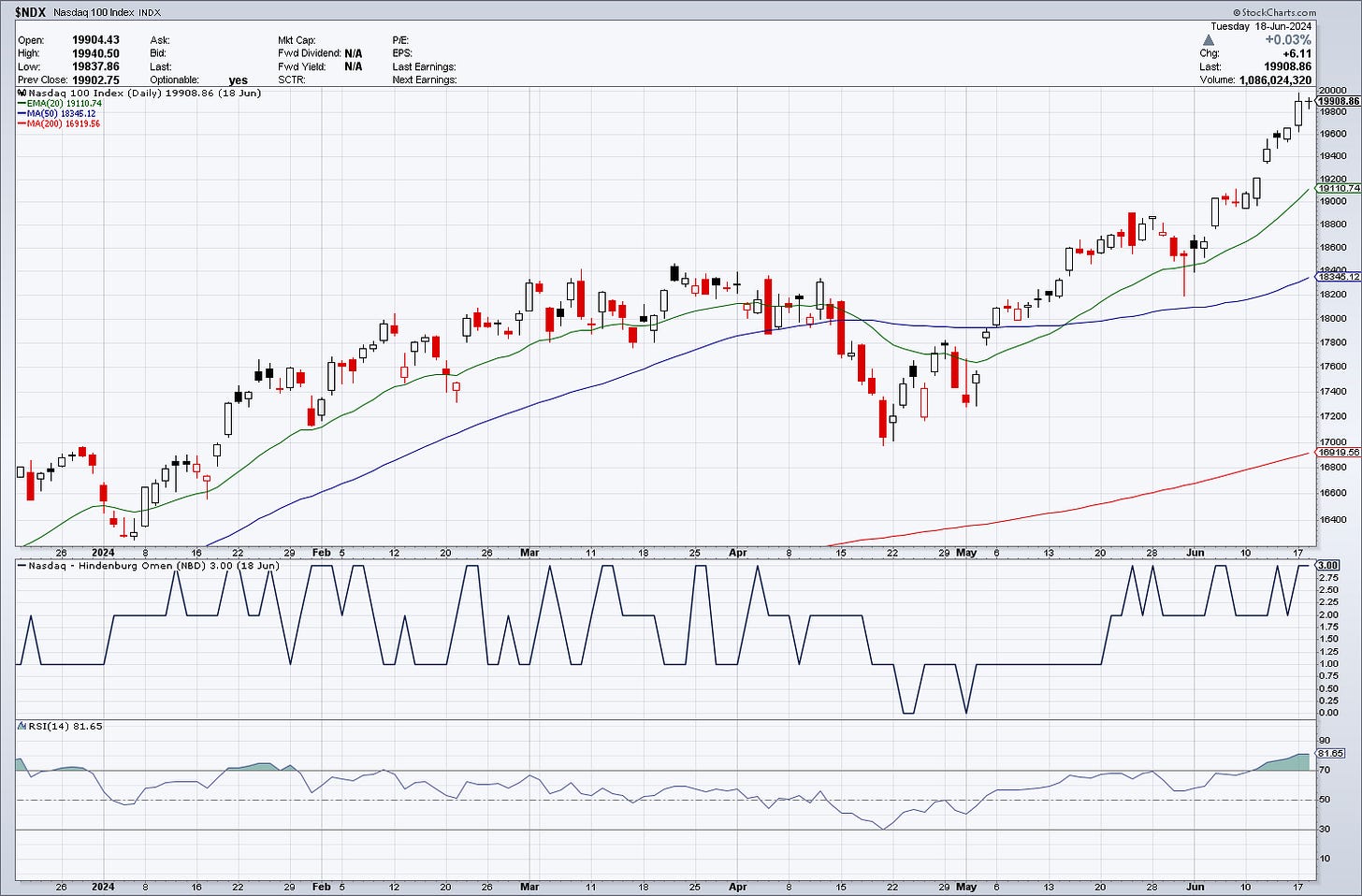1362x896 pixels.
Task: Click the RSI axis label 30
Action: tap(1325, 830)
